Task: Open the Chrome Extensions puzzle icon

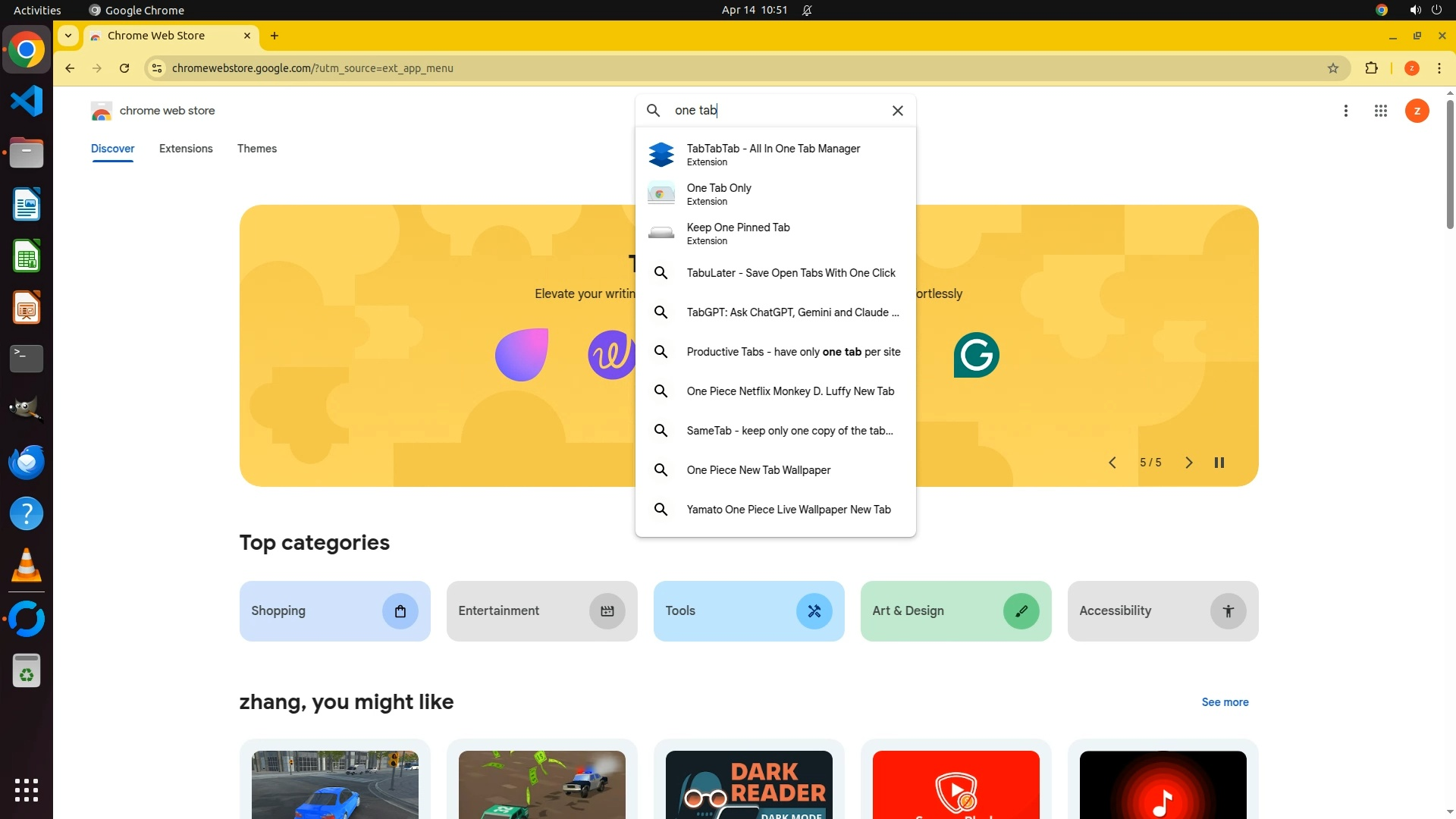Action: (1371, 68)
